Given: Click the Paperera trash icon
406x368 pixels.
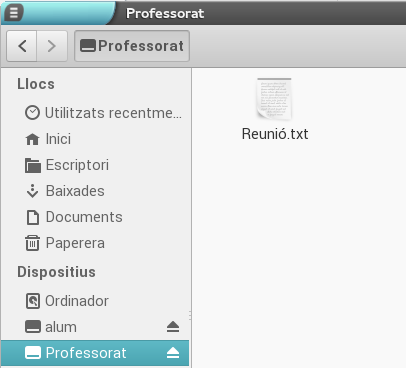Looking at the screenshot, I should pos(32,243).
